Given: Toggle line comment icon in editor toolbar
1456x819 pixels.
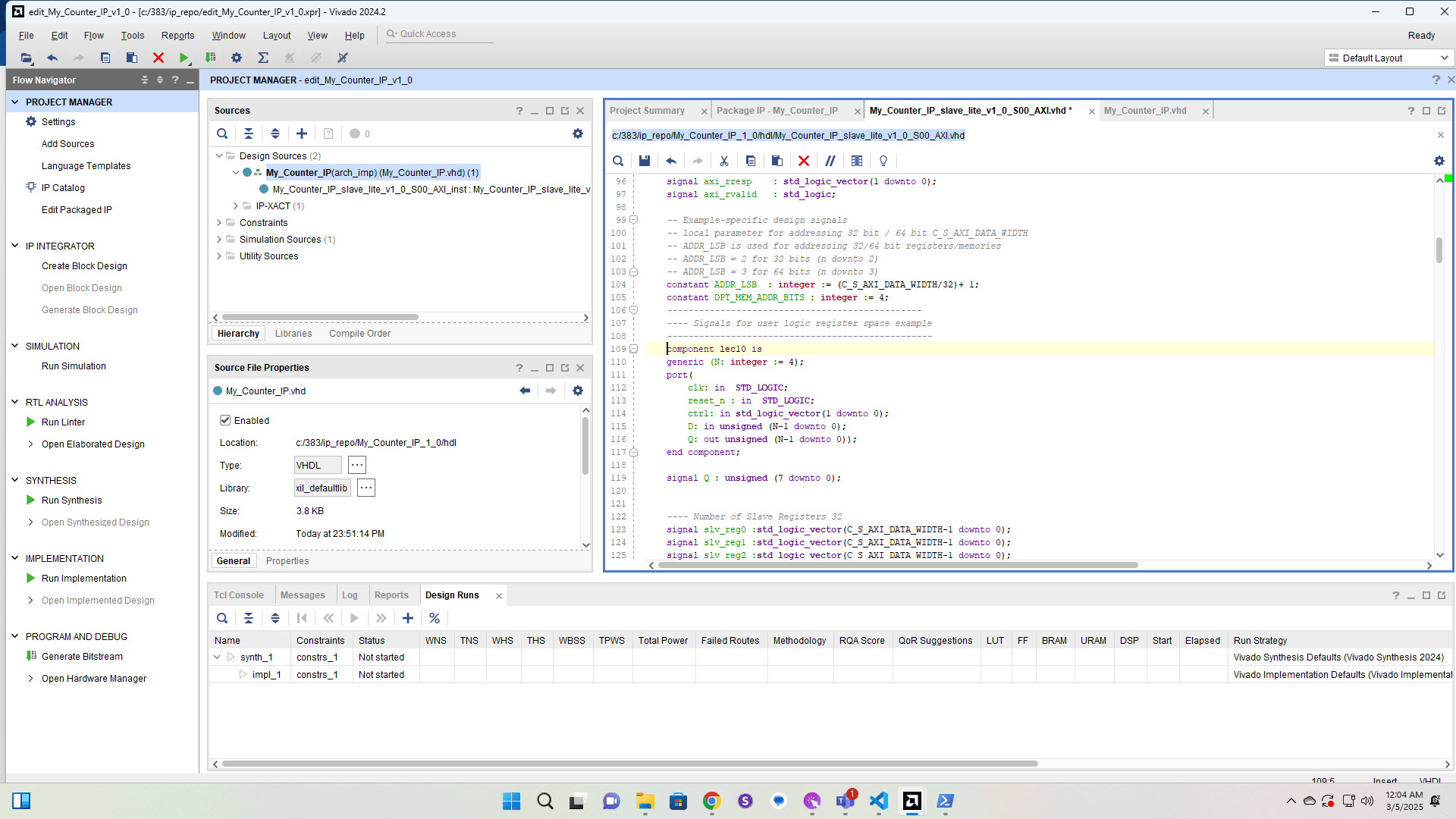Looking at the screenshot, I should 830,161.
